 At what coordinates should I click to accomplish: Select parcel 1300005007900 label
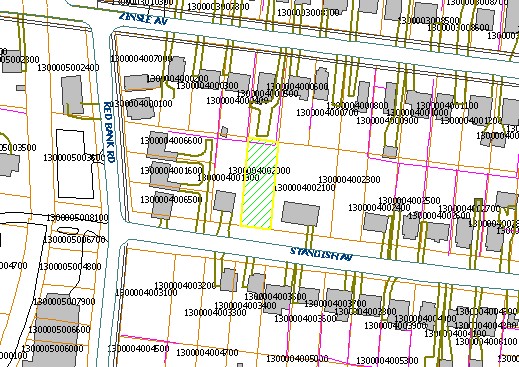pyautogui.click(x=64, y=302)
